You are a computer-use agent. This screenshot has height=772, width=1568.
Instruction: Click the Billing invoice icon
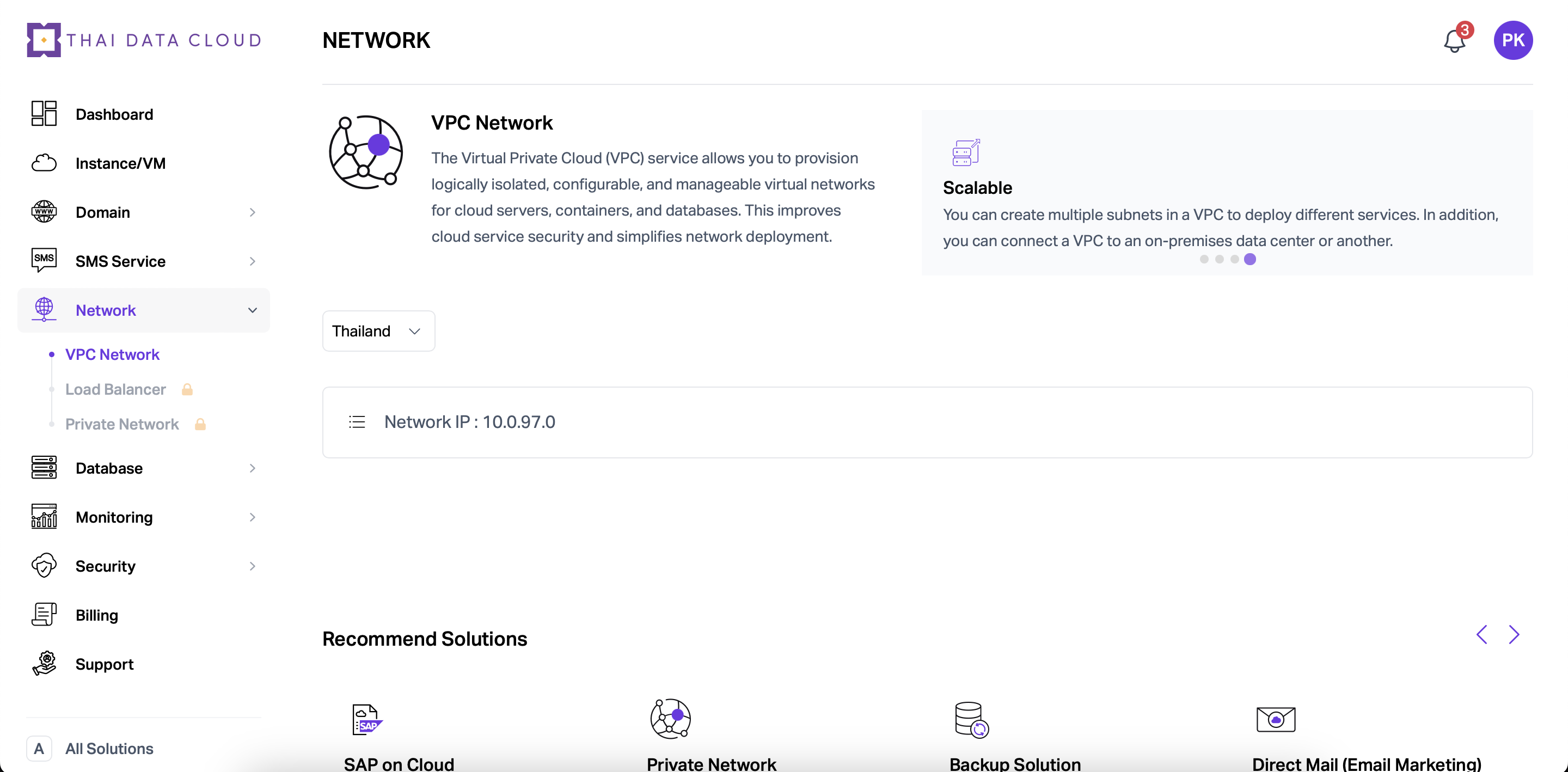point(44,615)
